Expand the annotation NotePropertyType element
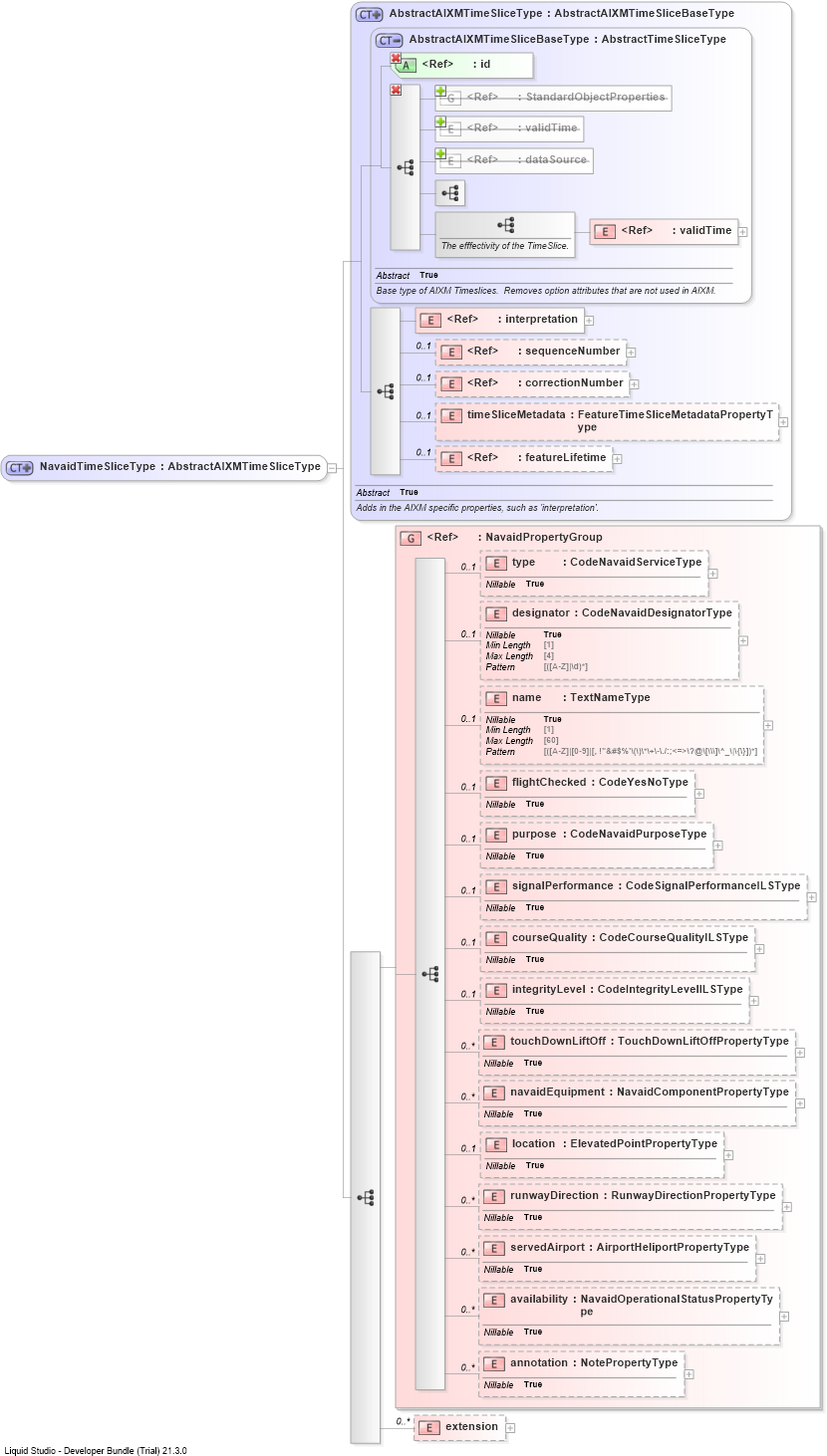 coord(689,1374)
